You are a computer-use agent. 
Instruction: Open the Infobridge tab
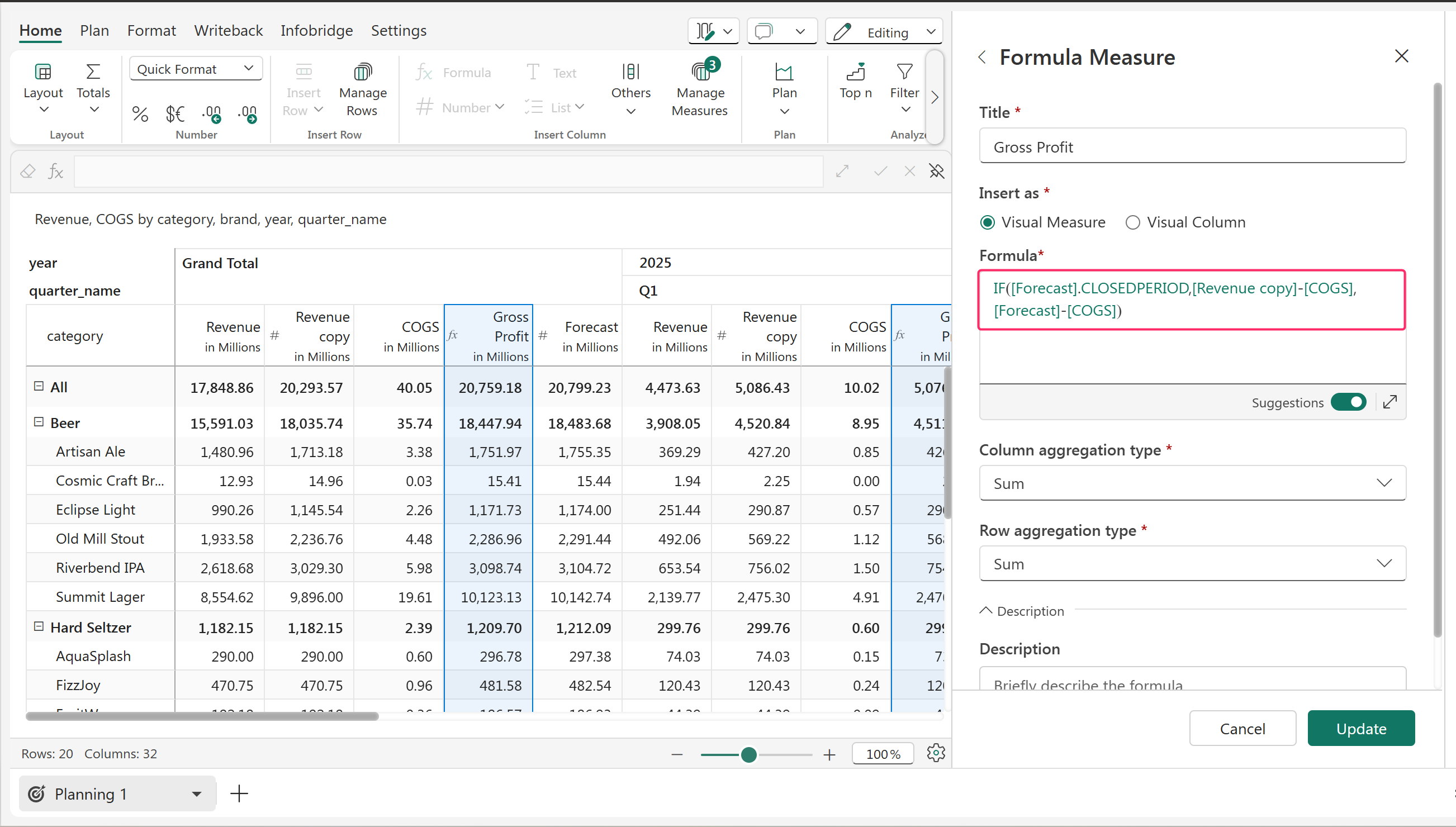pyautogui.click(x=316, y=31)
